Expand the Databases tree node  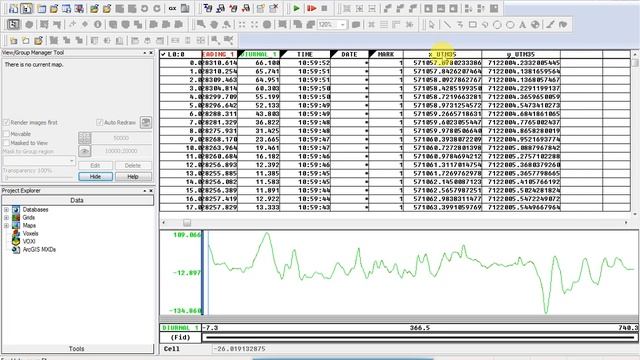point(6,209)
